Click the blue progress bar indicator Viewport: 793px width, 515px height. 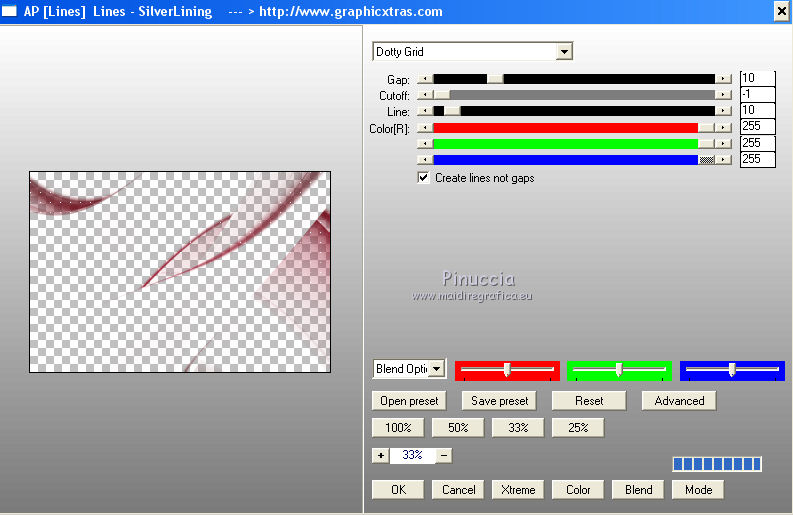[717, 464]
